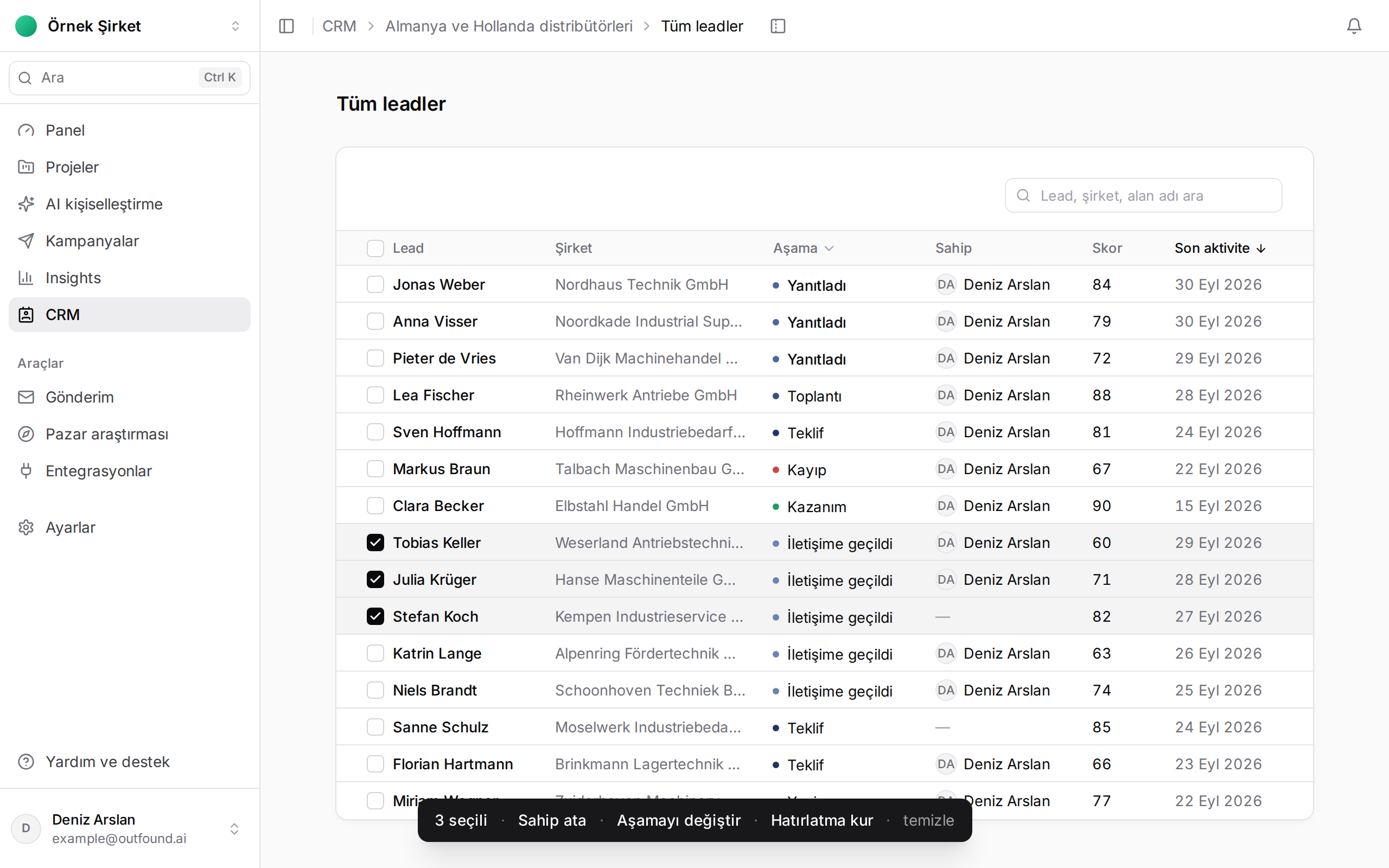Click the Entegrasyonlar plug icon
The height and width of the screenshot is (868, 1389).
pos(26,471)
